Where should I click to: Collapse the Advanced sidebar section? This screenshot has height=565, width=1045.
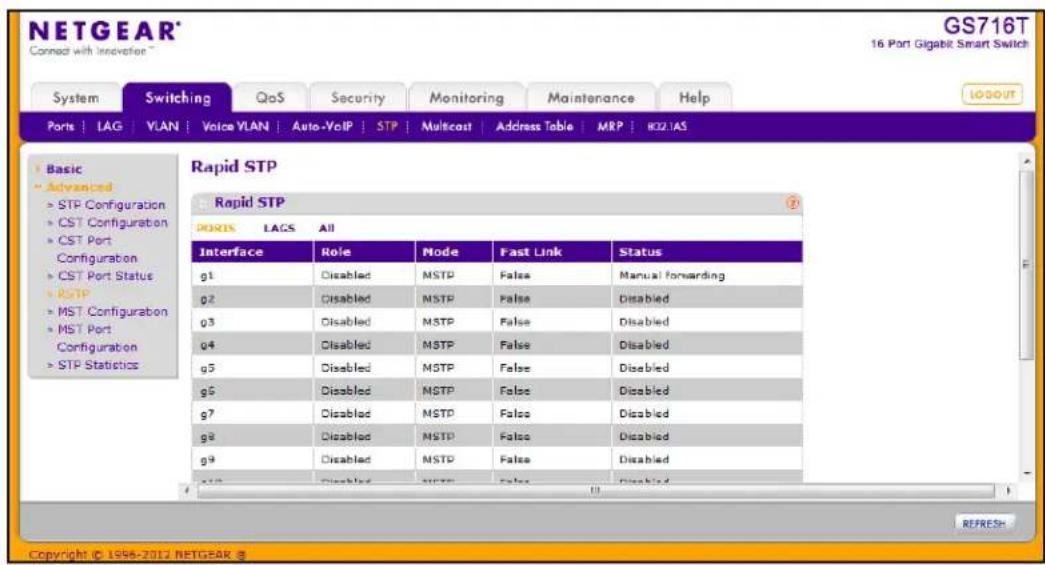79,187
